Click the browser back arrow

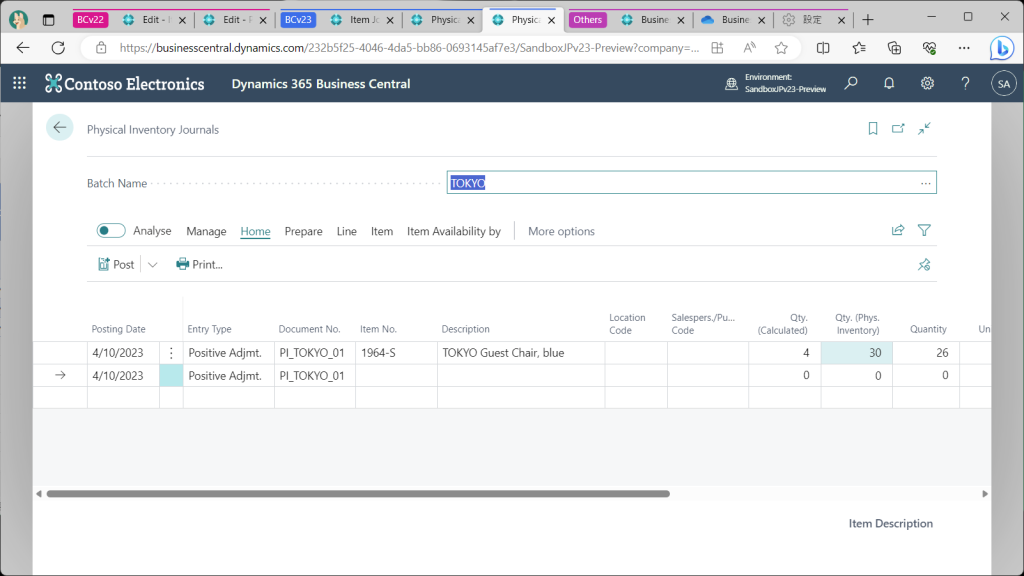click(x=23, y=48)
